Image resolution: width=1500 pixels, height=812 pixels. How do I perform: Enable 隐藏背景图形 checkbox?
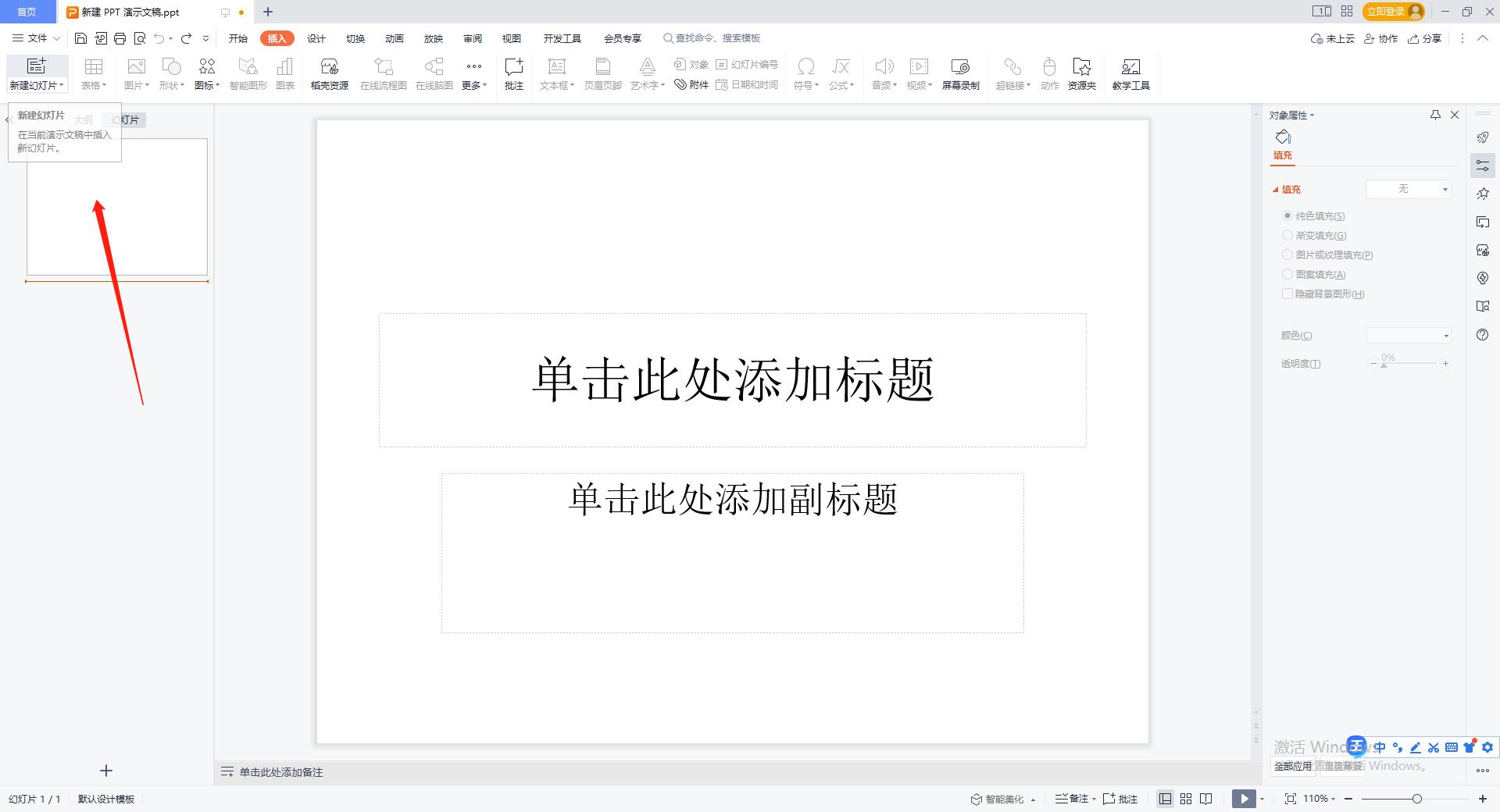1287,294
